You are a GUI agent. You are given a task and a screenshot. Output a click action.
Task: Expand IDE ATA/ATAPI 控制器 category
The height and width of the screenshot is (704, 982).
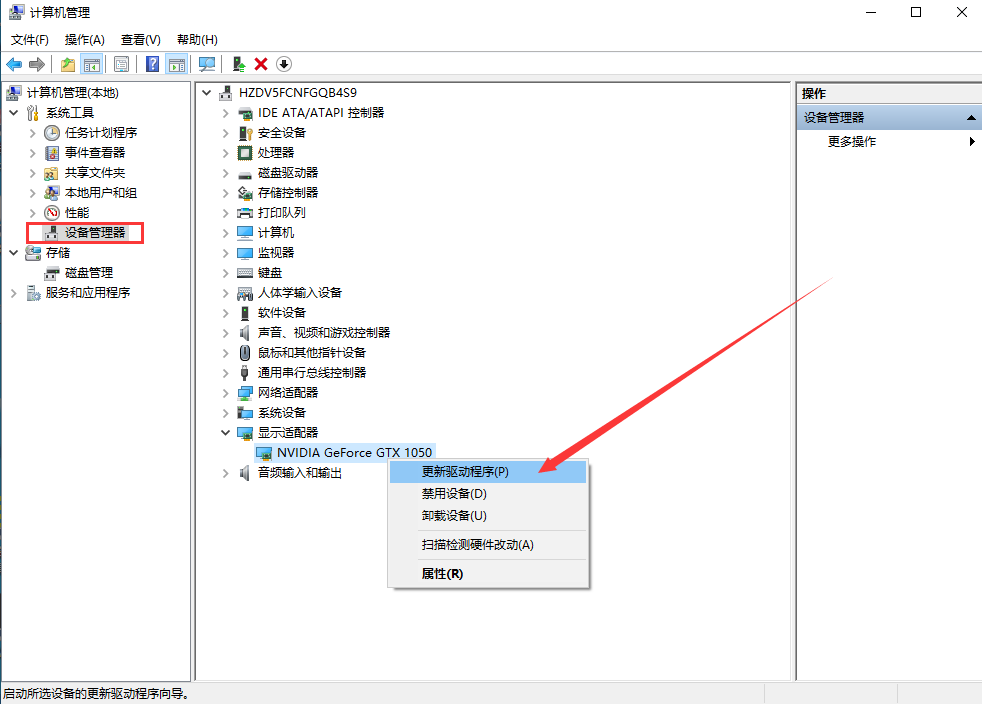225,113
